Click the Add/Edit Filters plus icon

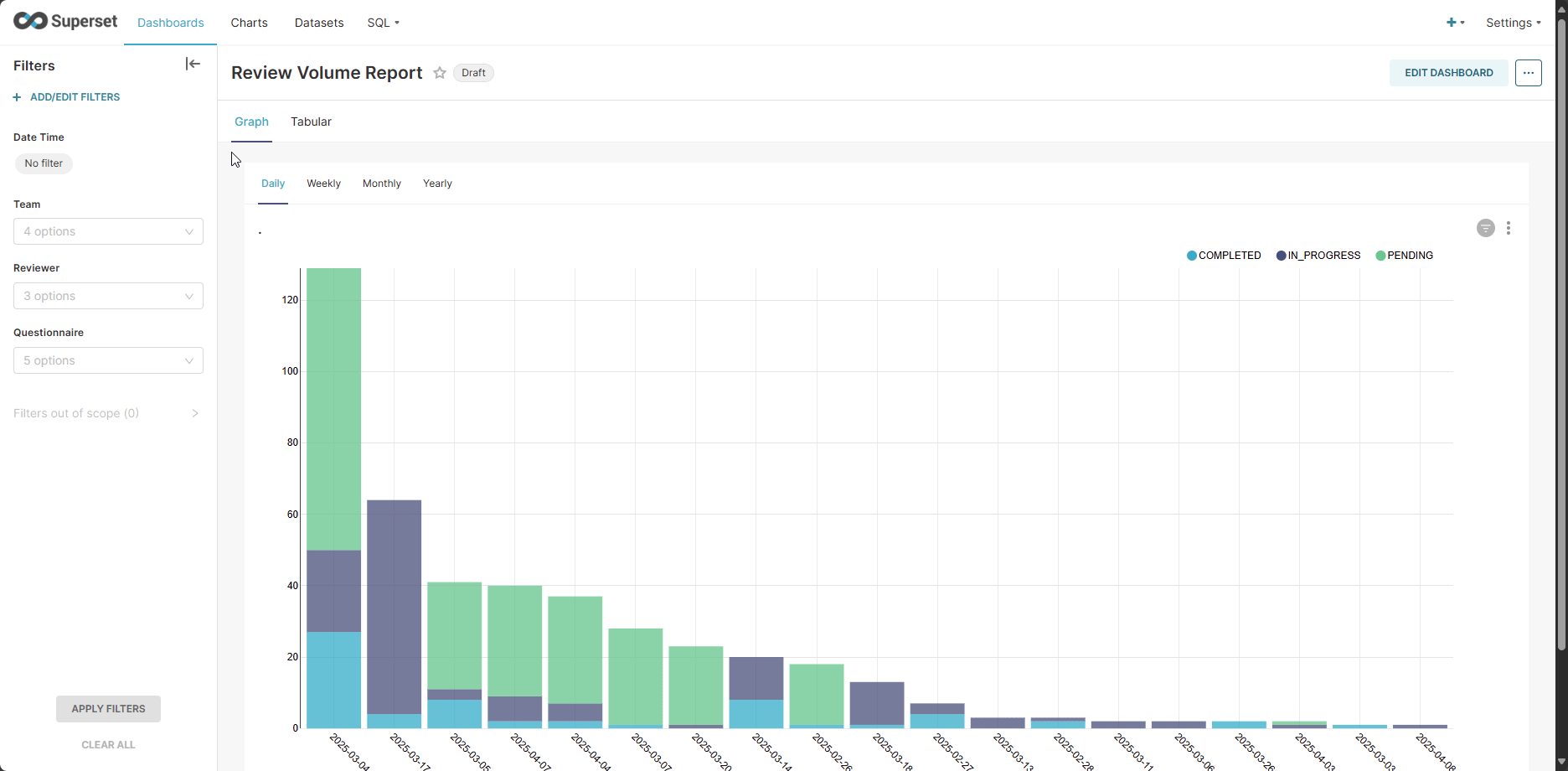pyautogui.click(x=17, y=96)
